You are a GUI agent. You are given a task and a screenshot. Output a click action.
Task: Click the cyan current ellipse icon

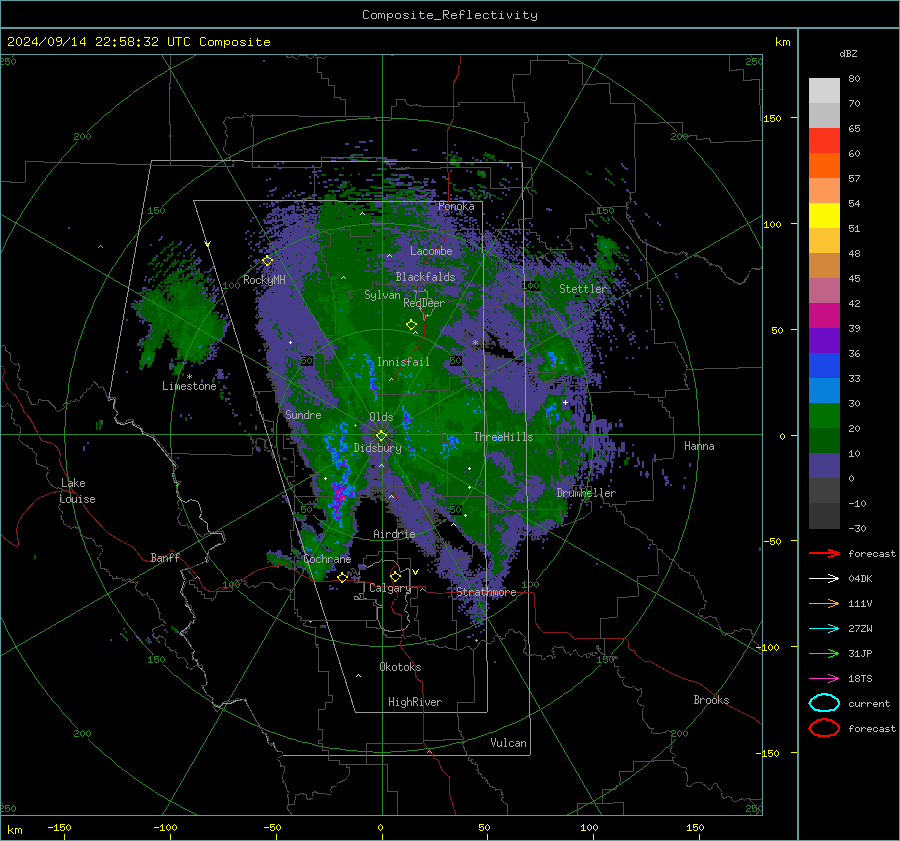824,703
